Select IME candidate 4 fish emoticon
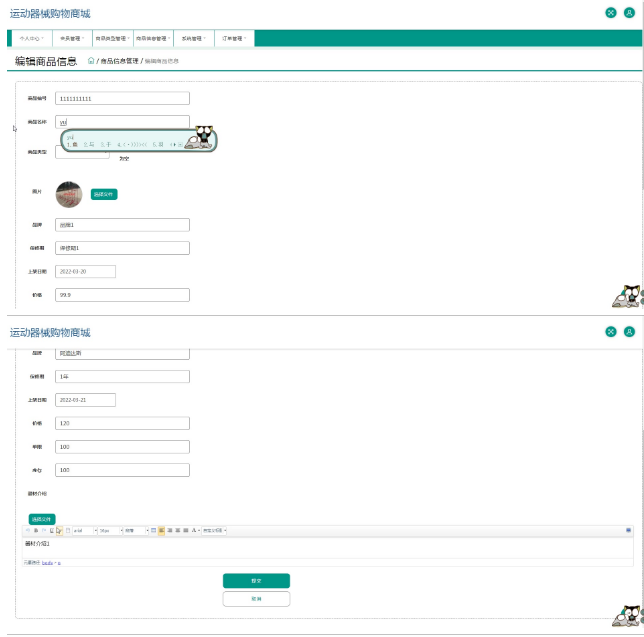 pos(132,145)
